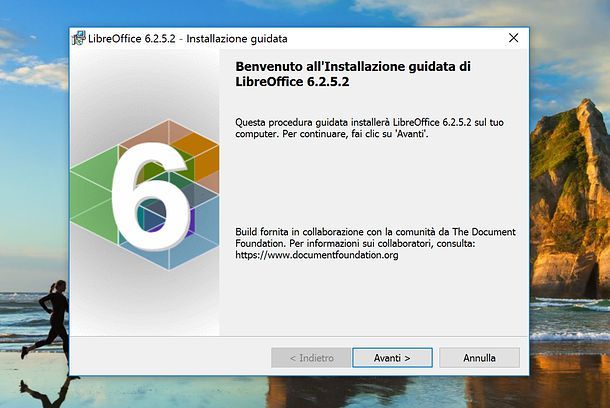The image size is (610, 408).
Task: Click the greyed-out < Indietro button
Action: click(311, 357)
